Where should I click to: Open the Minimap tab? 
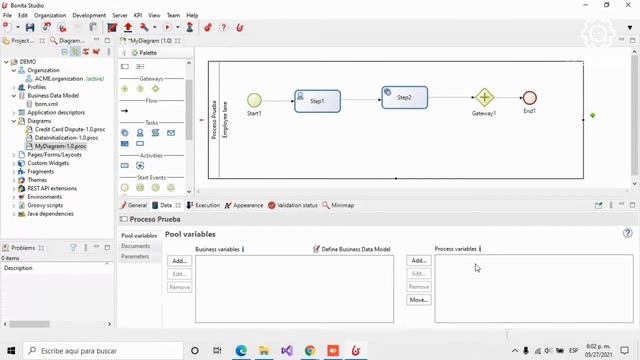tap(338, 205)
